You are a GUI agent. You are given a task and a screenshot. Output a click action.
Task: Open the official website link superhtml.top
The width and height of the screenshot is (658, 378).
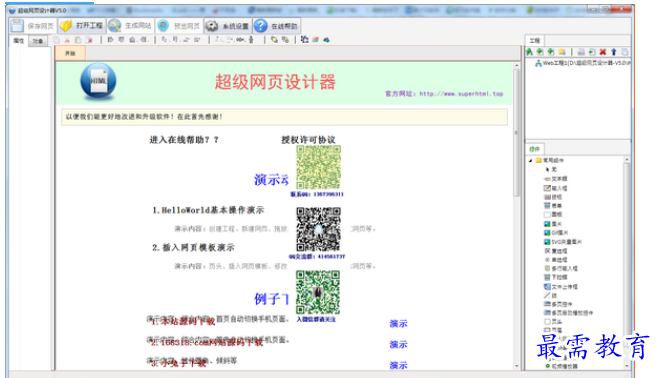click(461, 94)
